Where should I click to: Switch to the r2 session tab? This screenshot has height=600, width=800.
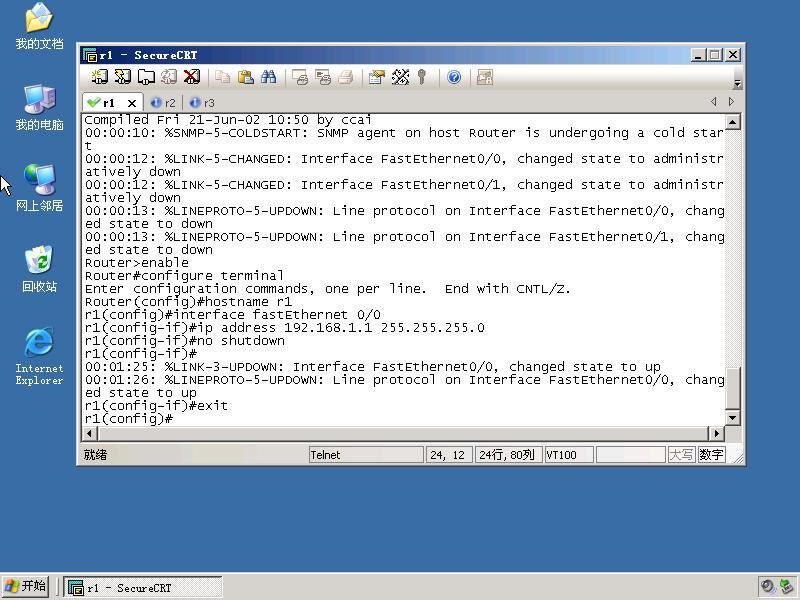click(163, 103)
